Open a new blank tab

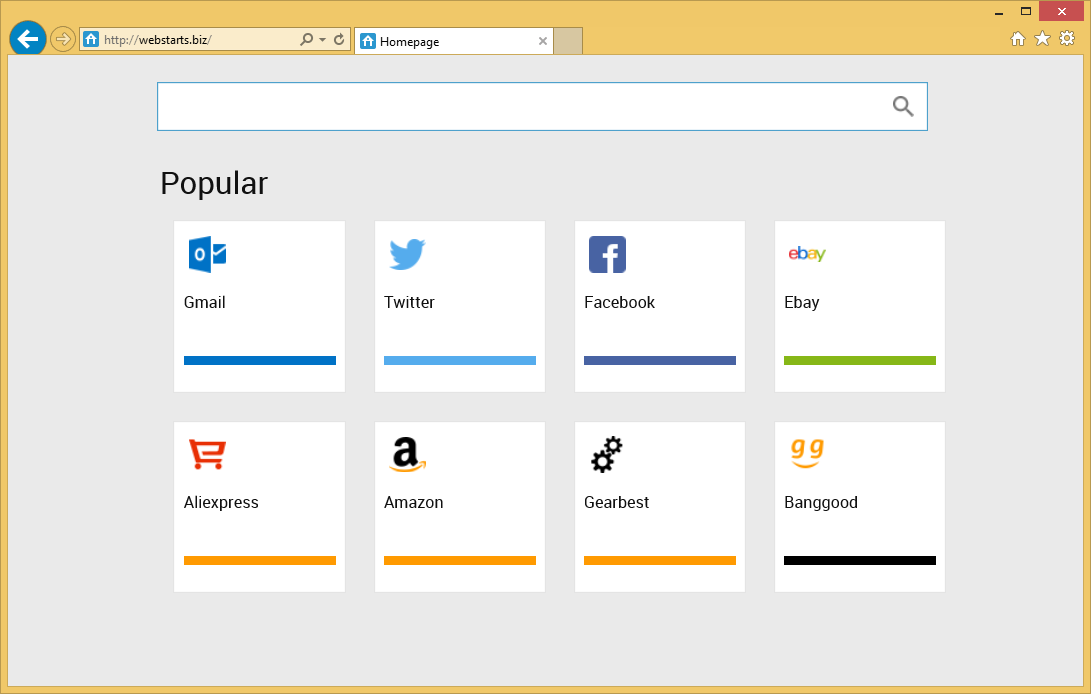[x=568, y=41]
